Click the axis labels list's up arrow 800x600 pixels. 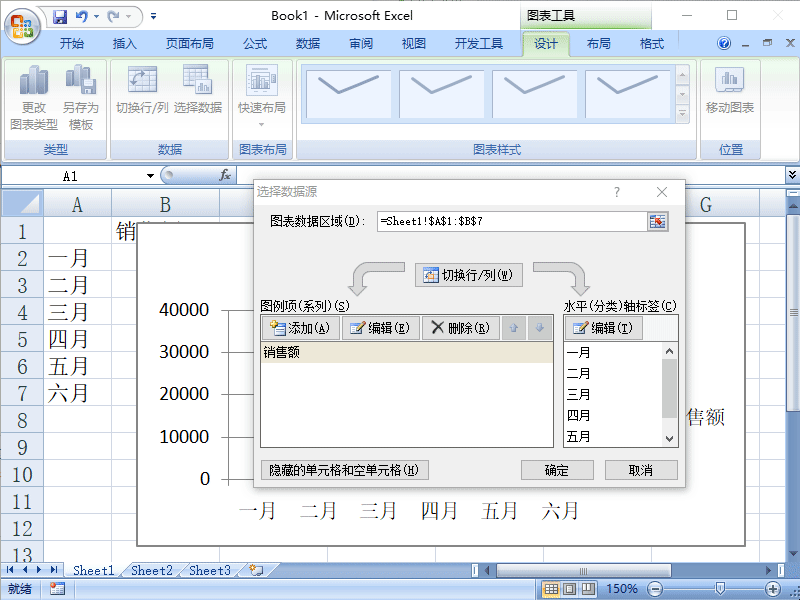[669, 351]
